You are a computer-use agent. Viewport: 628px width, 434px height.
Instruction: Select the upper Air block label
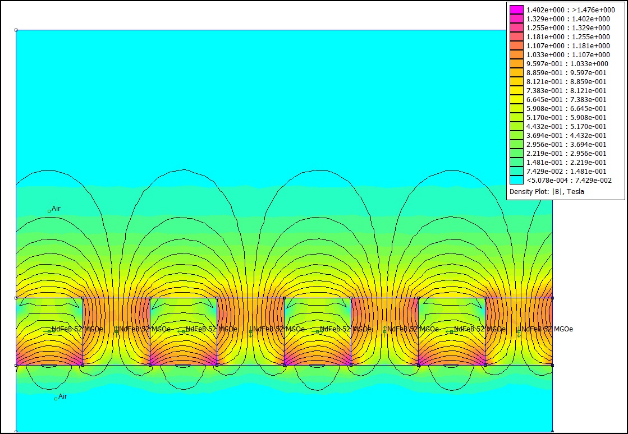[59, 208]
